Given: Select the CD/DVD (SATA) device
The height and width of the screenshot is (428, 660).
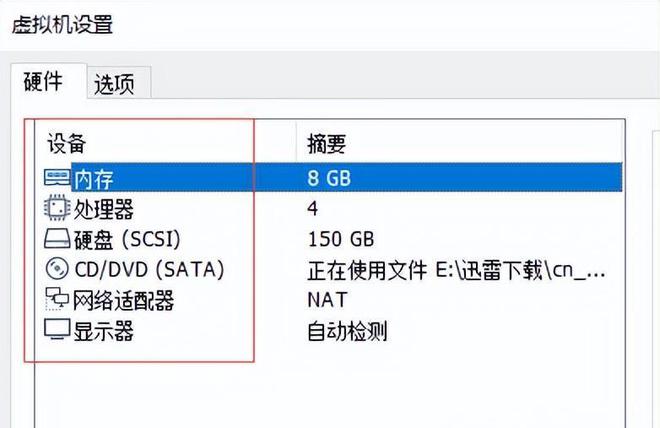Looking at the screenshot, I should pyautogui.click(x=149, y=270).
